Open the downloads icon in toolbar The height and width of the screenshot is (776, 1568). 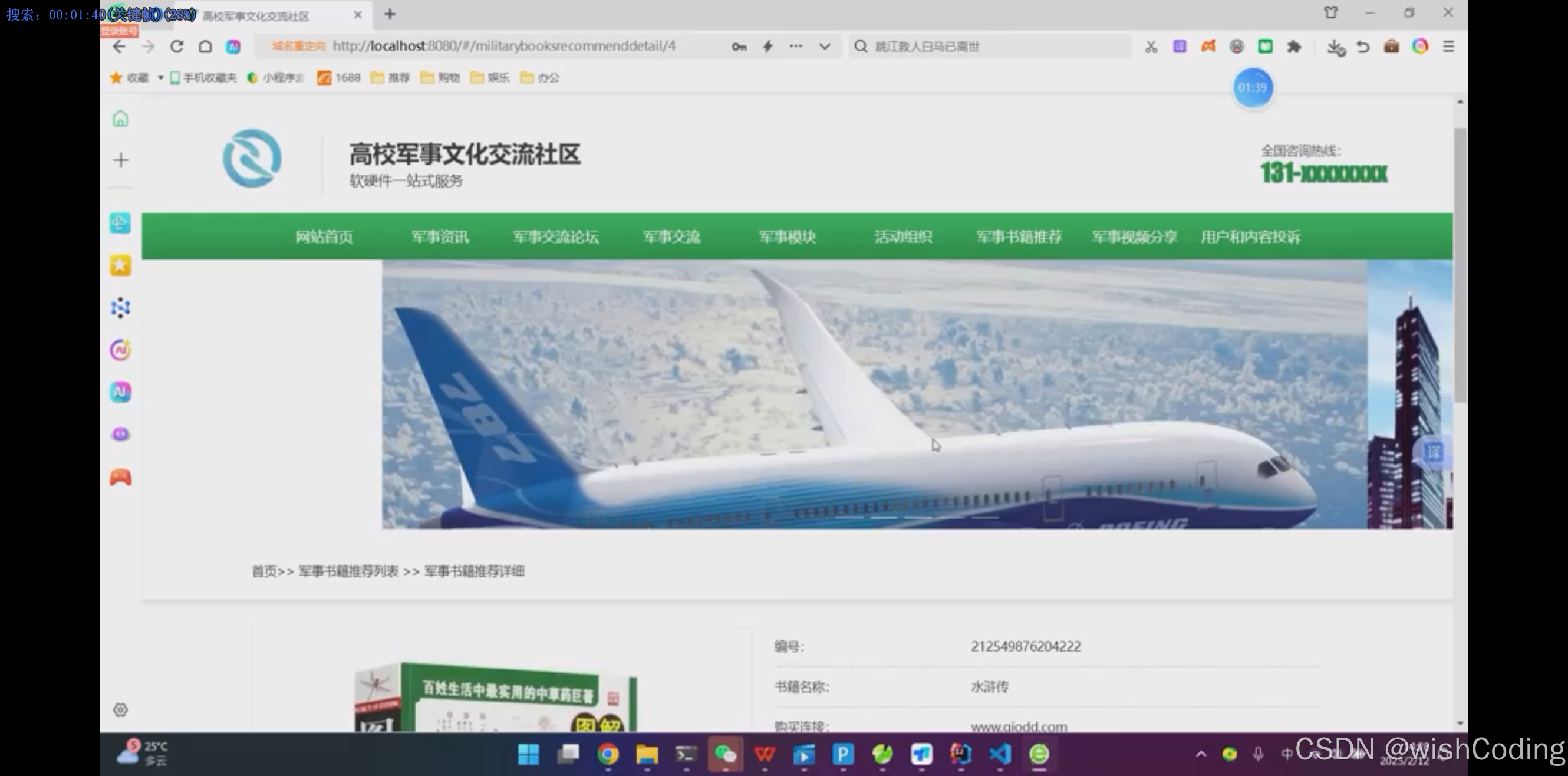[x=1335, y=47]
